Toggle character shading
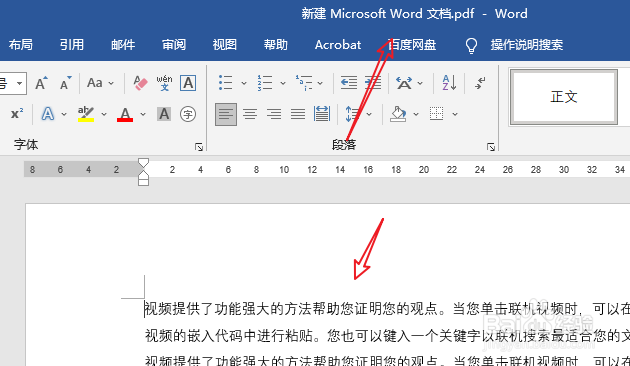630x366 pixels. (x=164, y=114)
